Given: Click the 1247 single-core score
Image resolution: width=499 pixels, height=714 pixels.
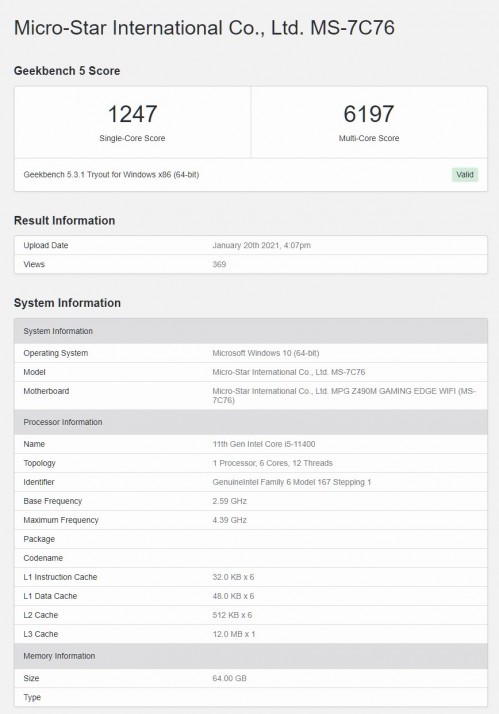Looking at the screenshot, I should point(132,114).
